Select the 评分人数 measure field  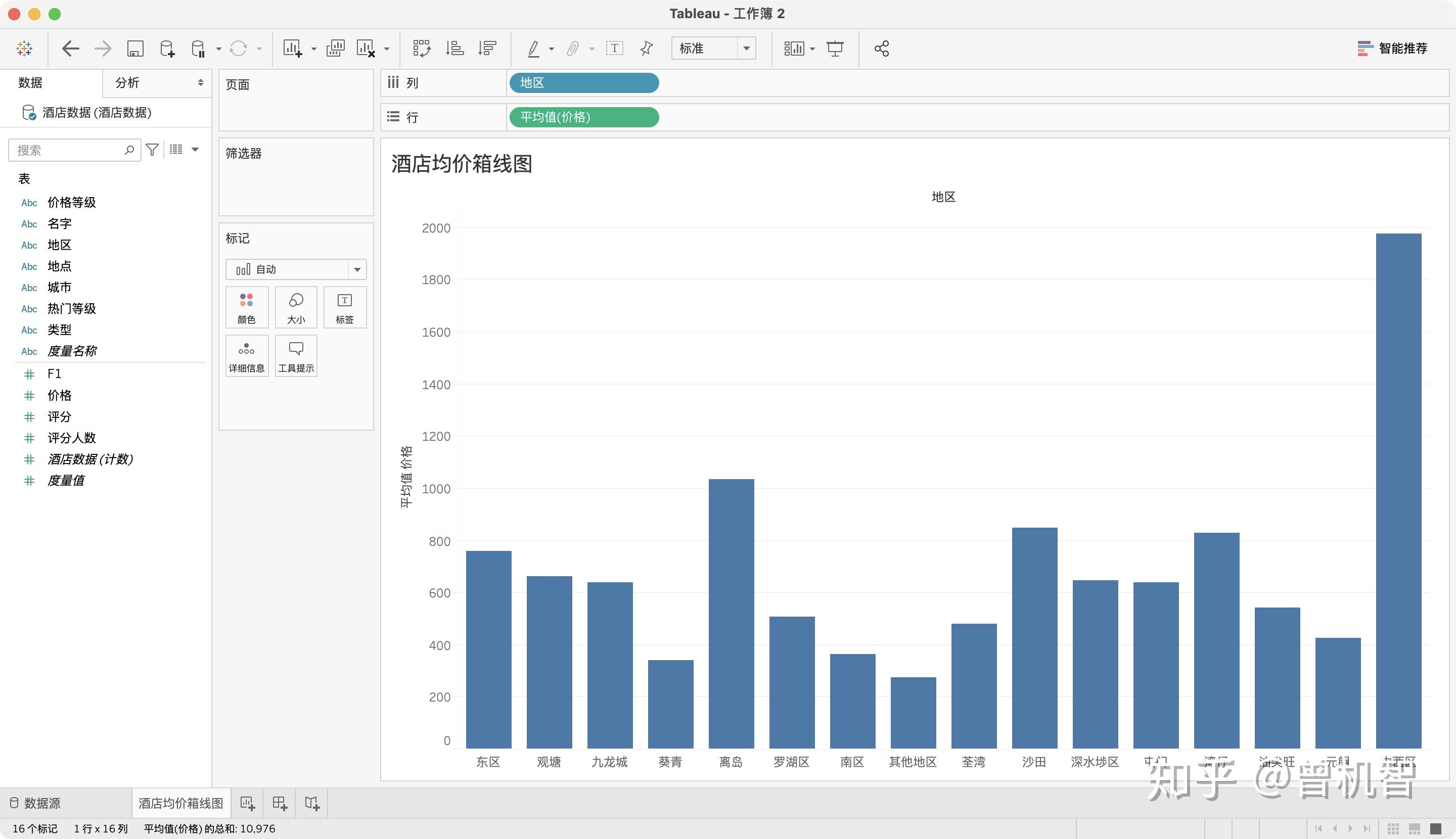(71, 438)
